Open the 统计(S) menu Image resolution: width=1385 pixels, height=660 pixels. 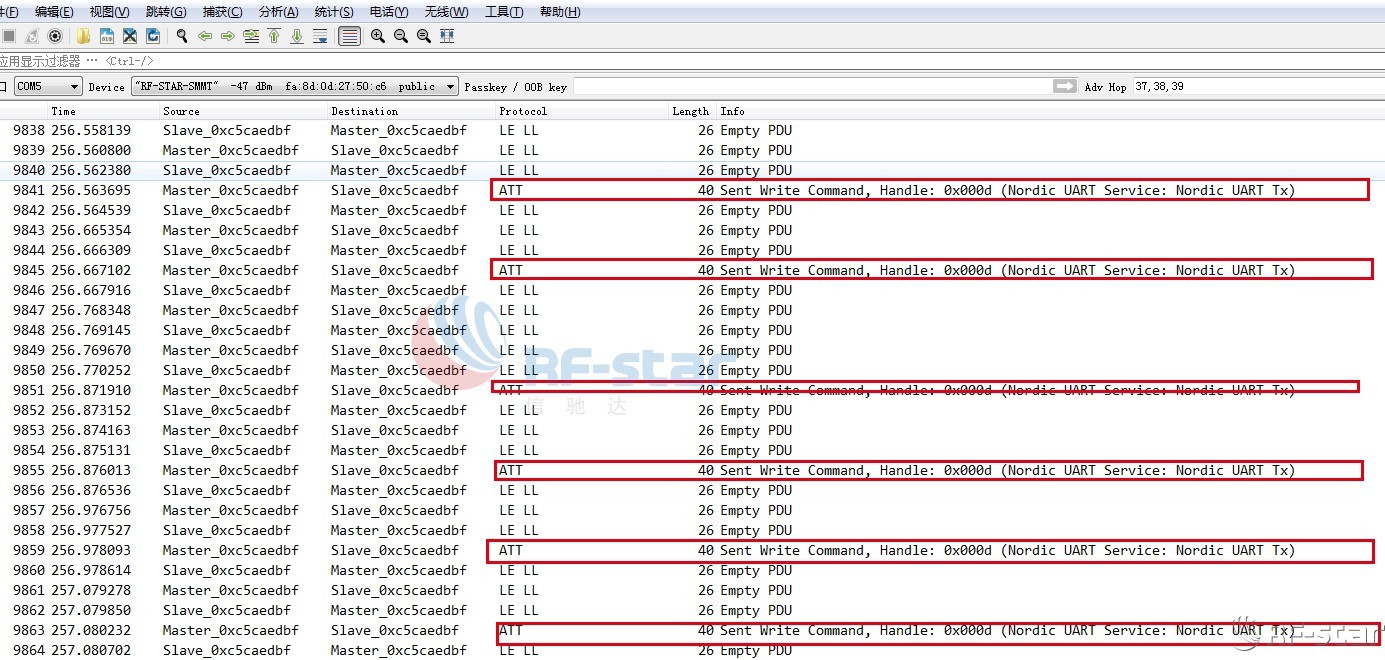click(334, 12)
